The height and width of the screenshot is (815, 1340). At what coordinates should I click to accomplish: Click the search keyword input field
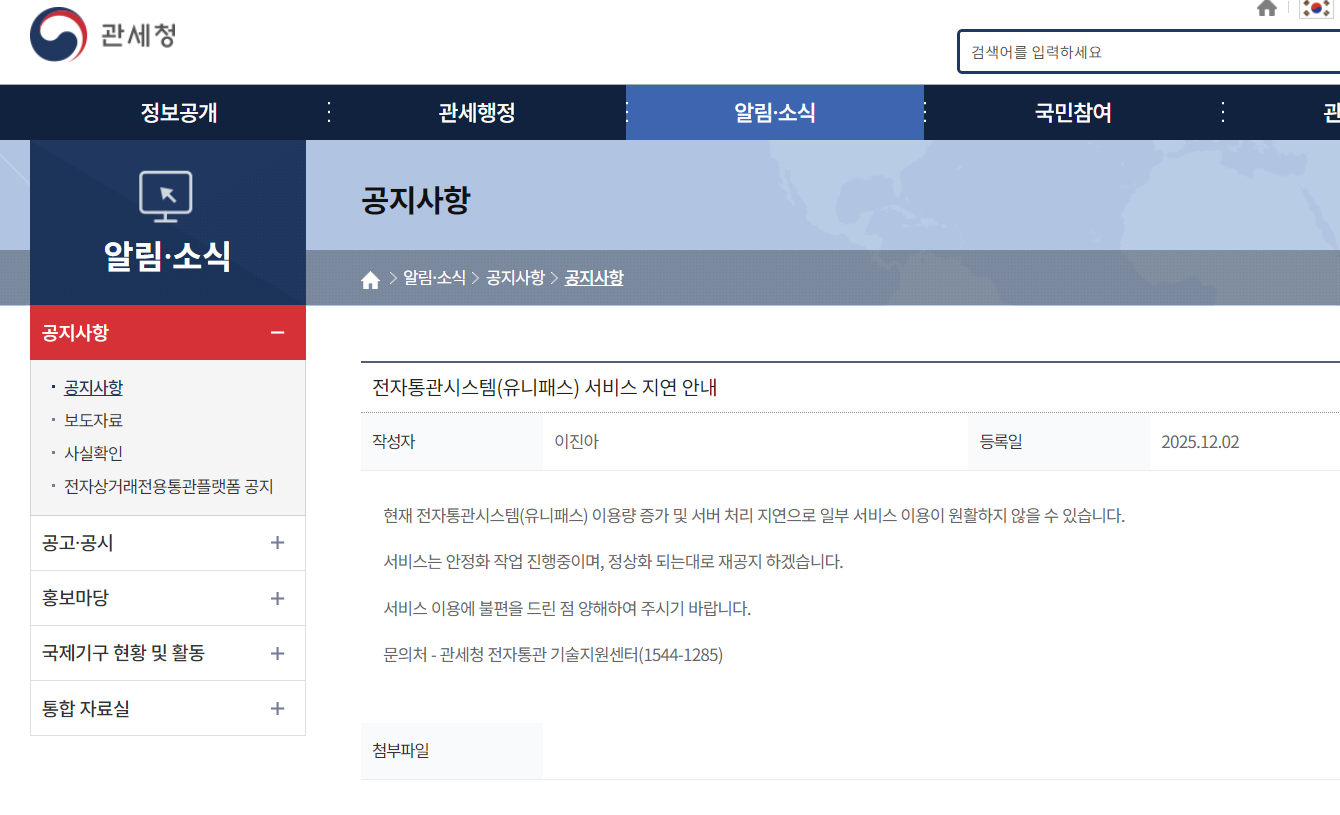coord(1150,52)
